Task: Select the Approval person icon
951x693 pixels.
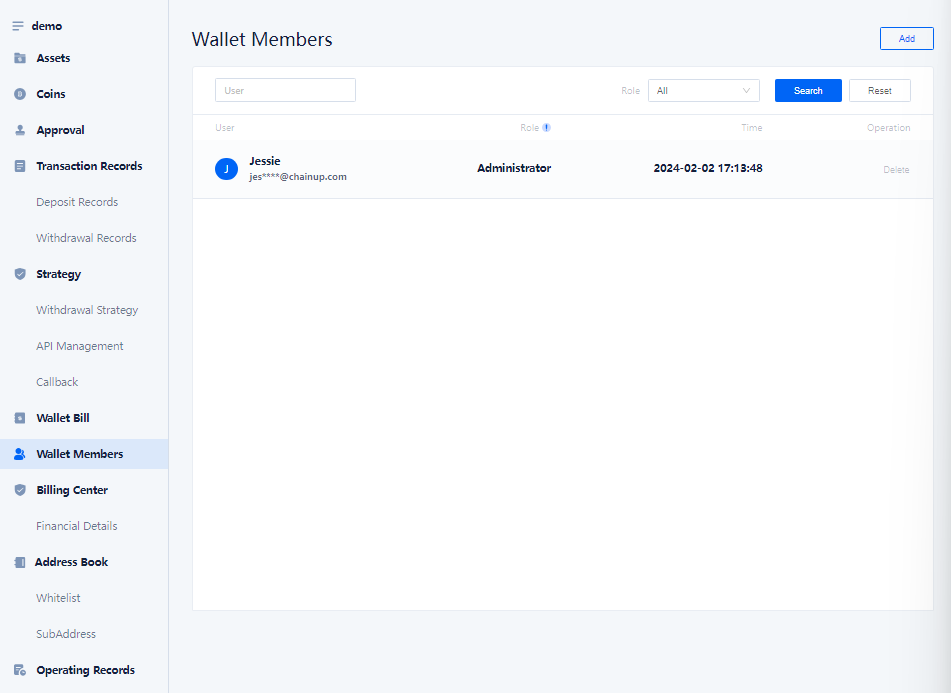Action: coord(20,130)
